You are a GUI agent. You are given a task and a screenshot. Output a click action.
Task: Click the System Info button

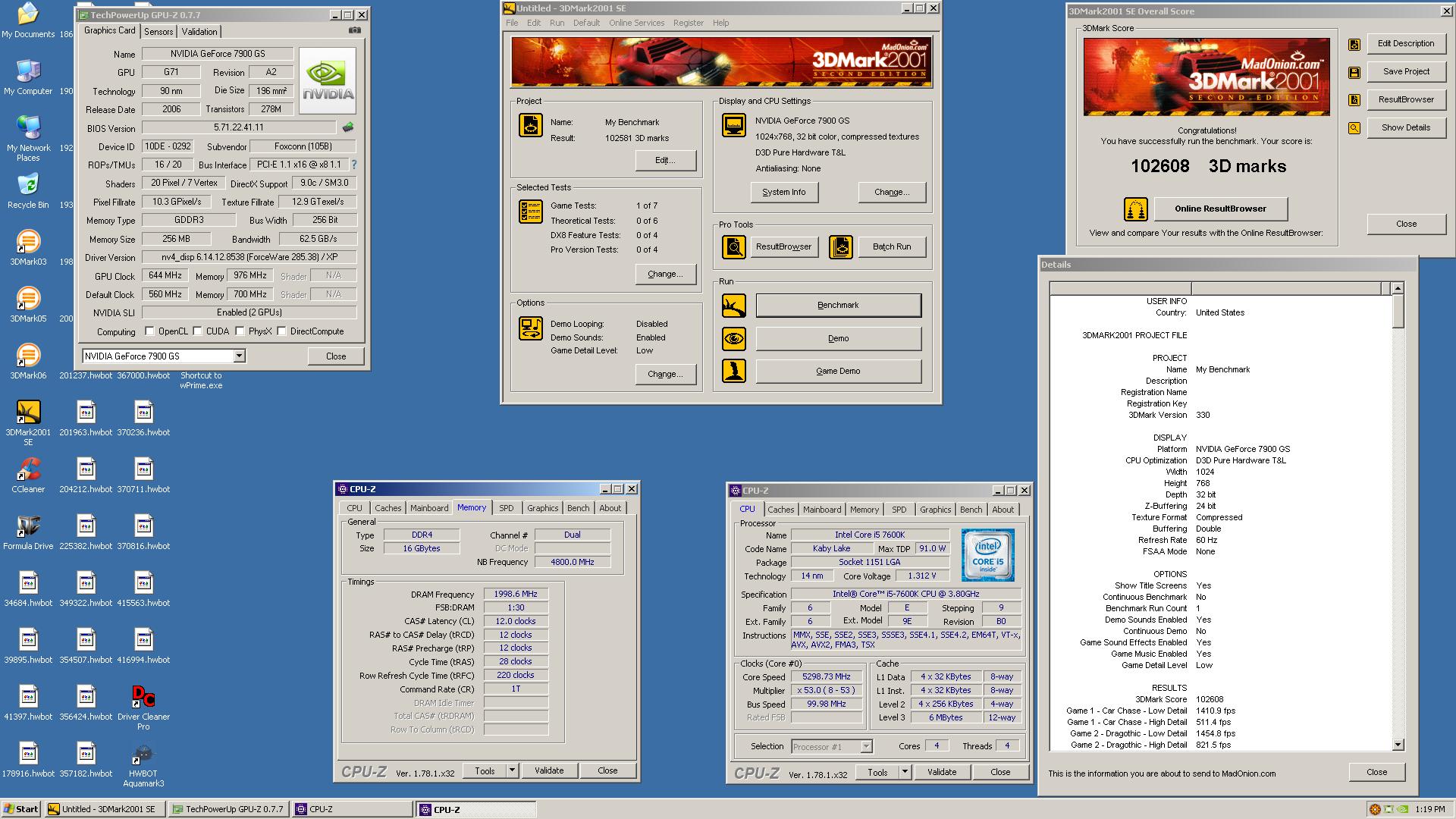(x=784, y=192)
